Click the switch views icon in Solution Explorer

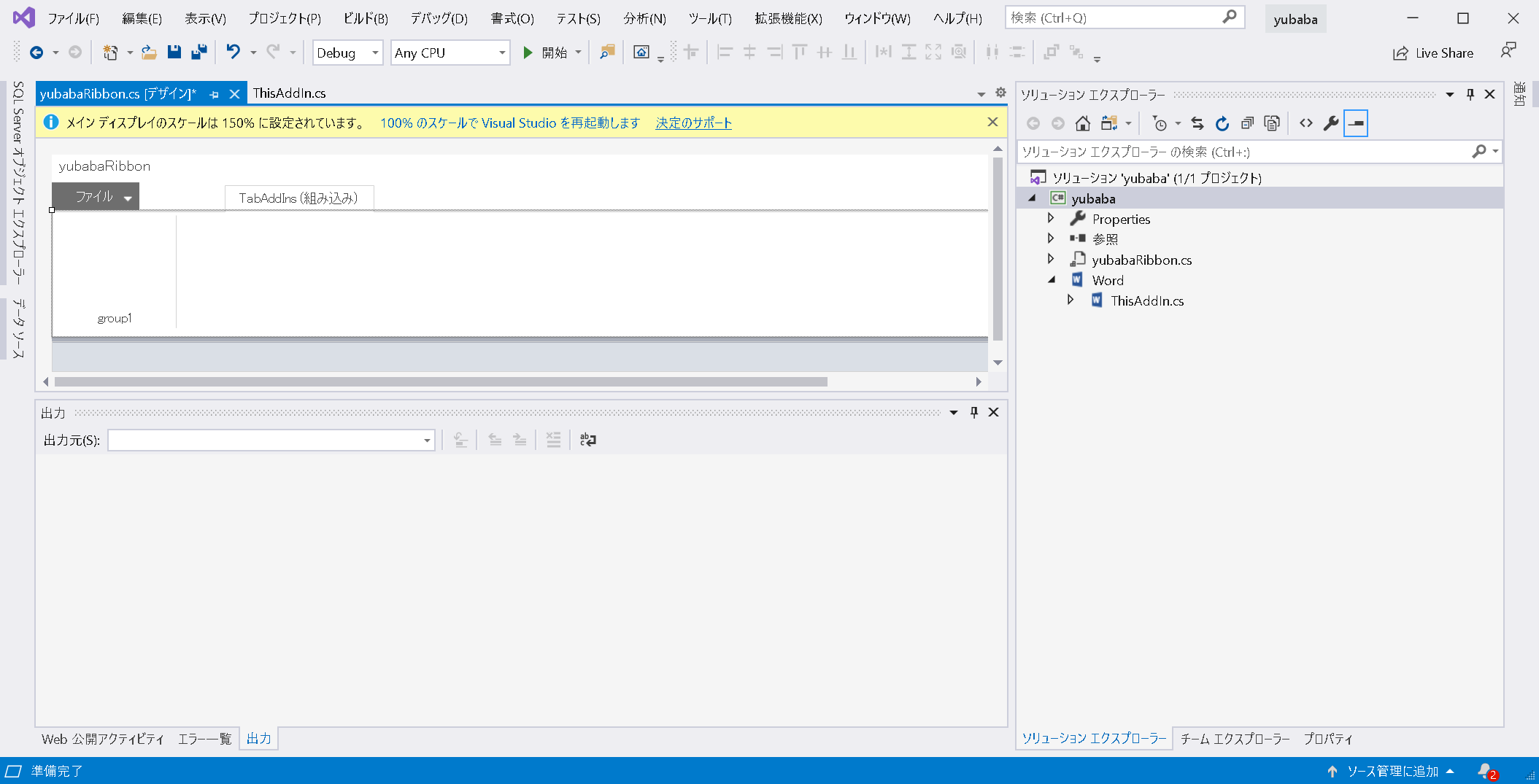point(1109,123)
